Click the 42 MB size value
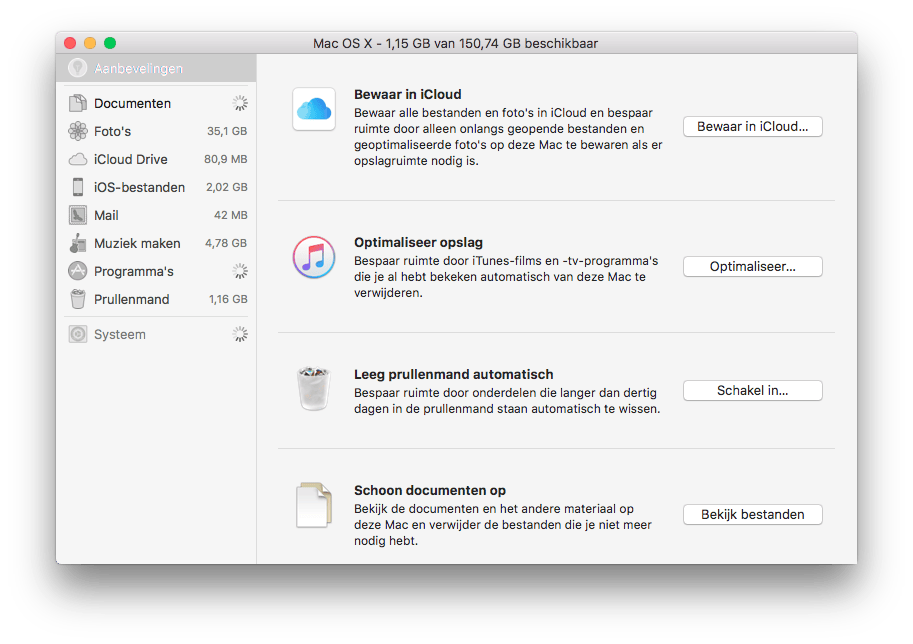Screen dimensions: 913x644 pyautogui.click(x=231, y=215)
